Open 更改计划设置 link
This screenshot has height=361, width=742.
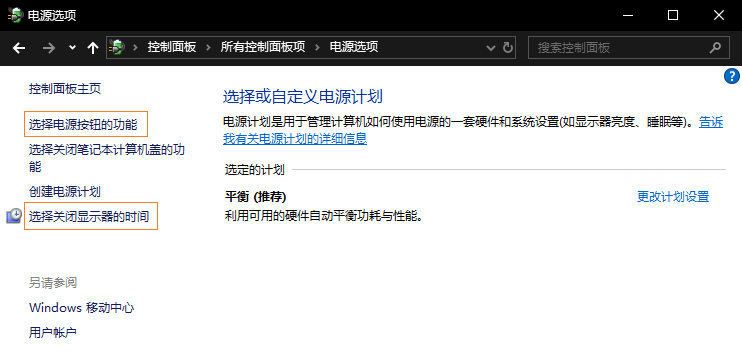(x=673, y=197)
